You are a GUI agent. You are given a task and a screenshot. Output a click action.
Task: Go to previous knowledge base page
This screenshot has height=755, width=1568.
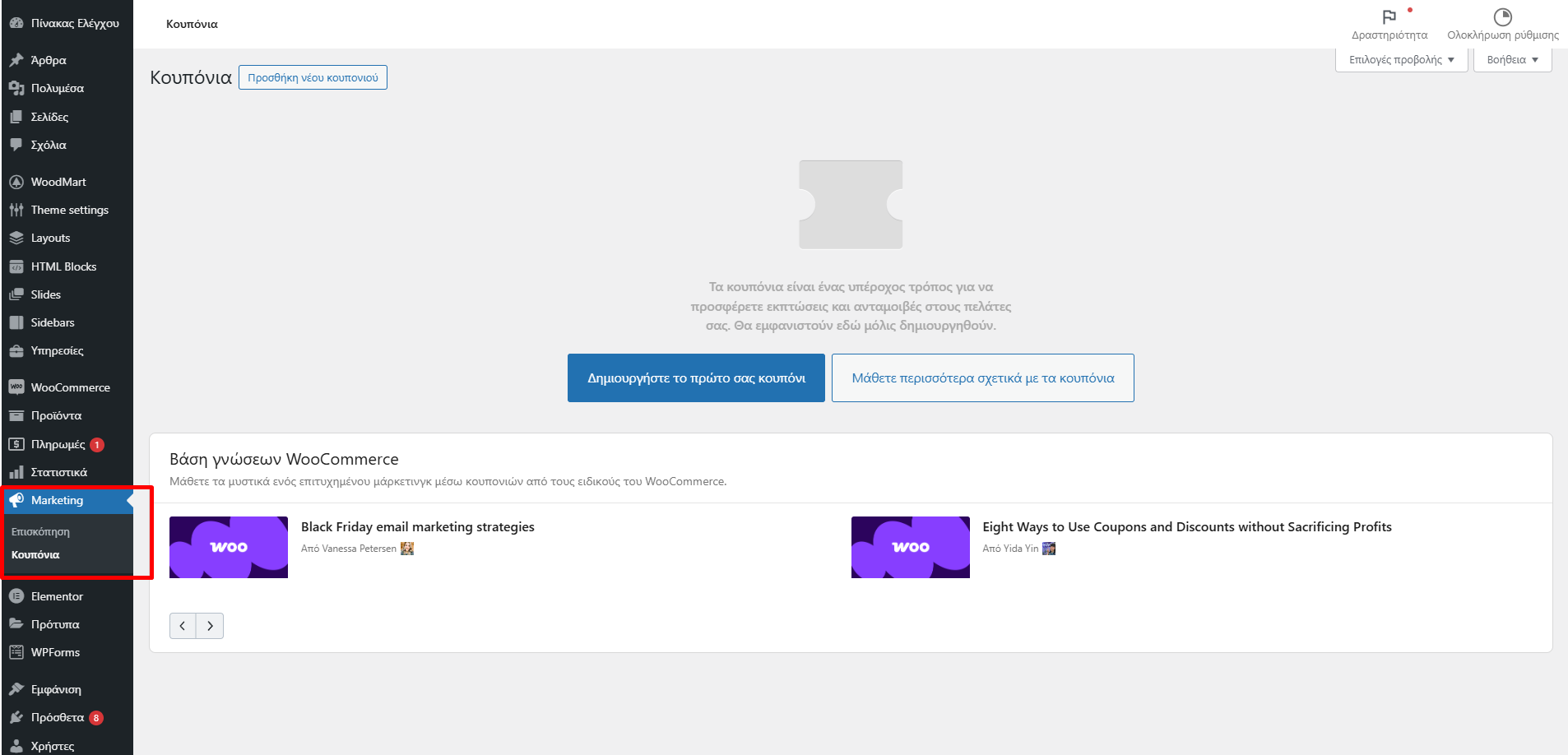183,626
